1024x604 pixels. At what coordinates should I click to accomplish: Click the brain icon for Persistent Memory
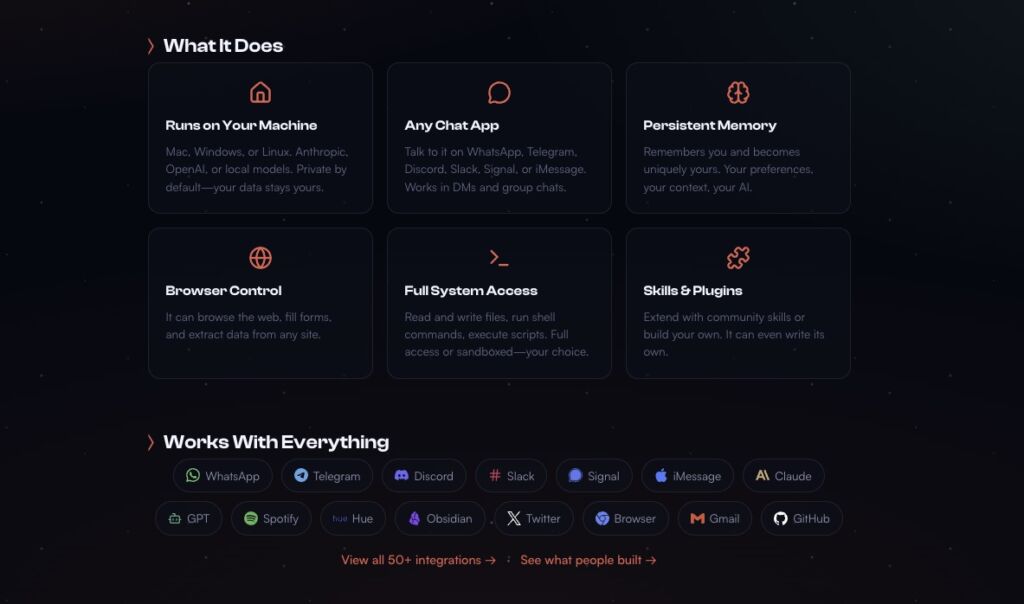pyautogui.click(x=738, y=93)
